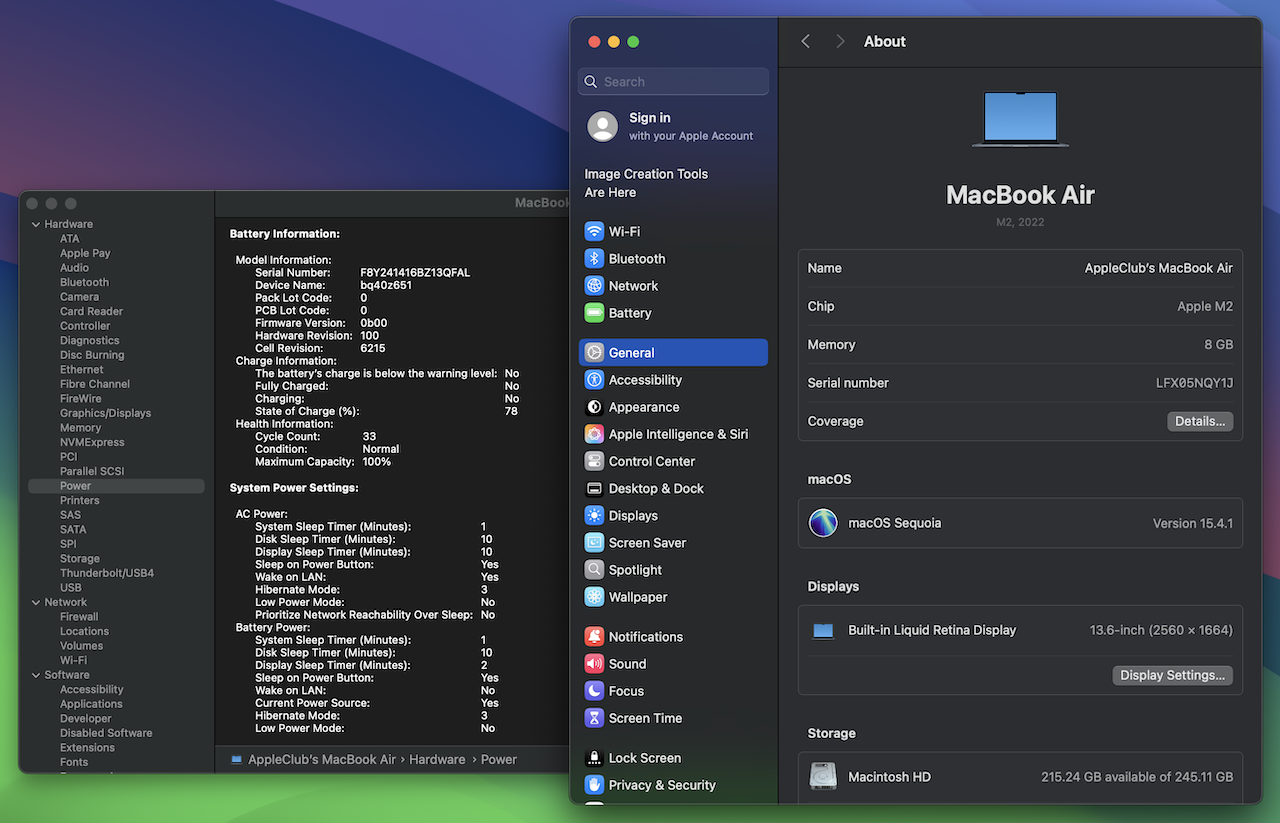Collapse the Hardware tree section
The height and width of the screenshot is (823, 1280).
36,224
